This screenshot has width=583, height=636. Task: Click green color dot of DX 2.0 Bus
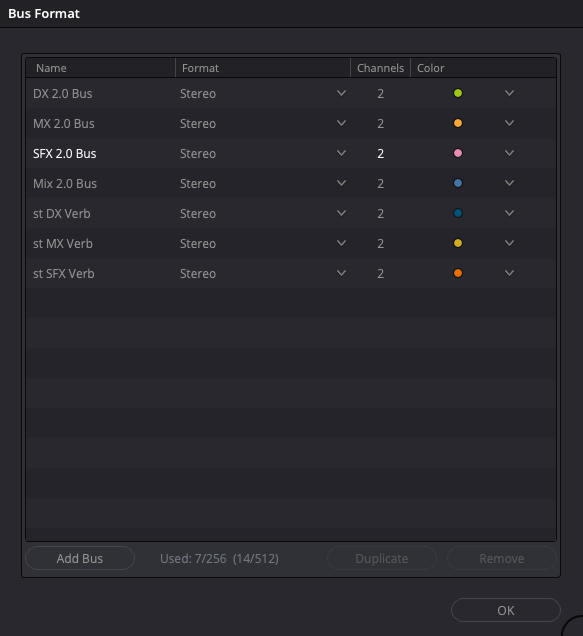click(x=458, y=93)
